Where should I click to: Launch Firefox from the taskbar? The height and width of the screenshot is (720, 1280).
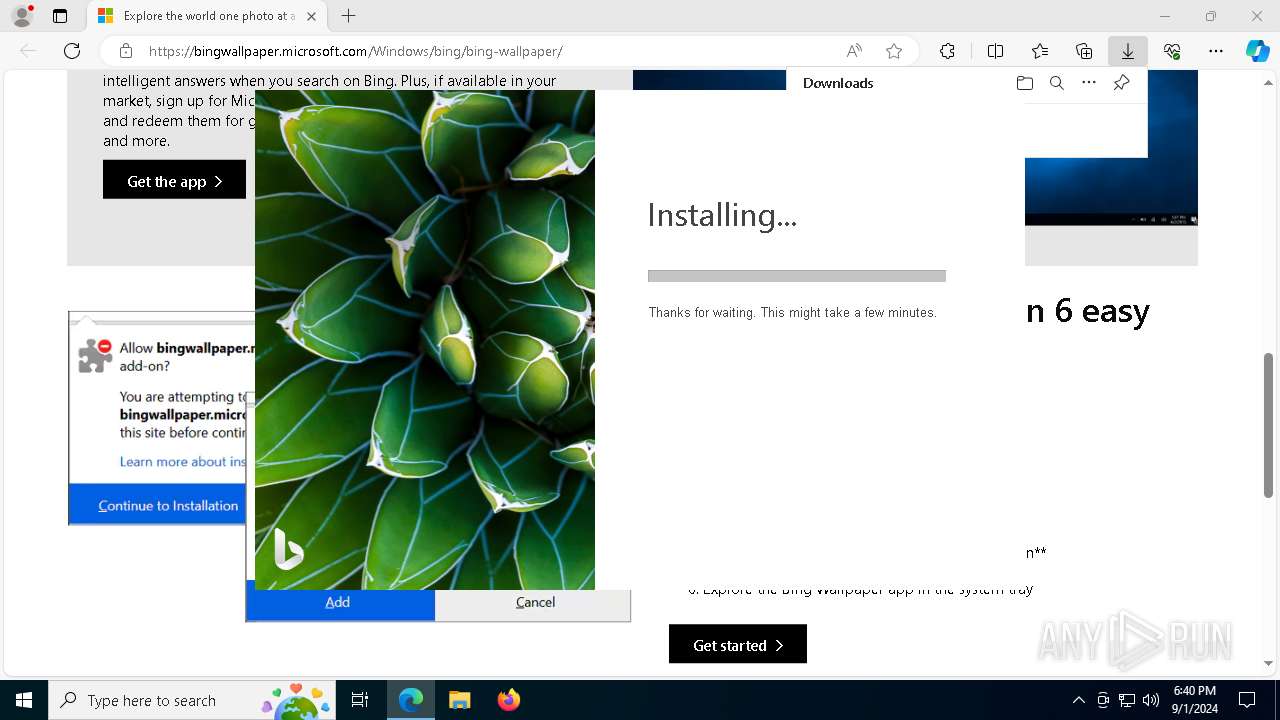(x=508, y=700)
